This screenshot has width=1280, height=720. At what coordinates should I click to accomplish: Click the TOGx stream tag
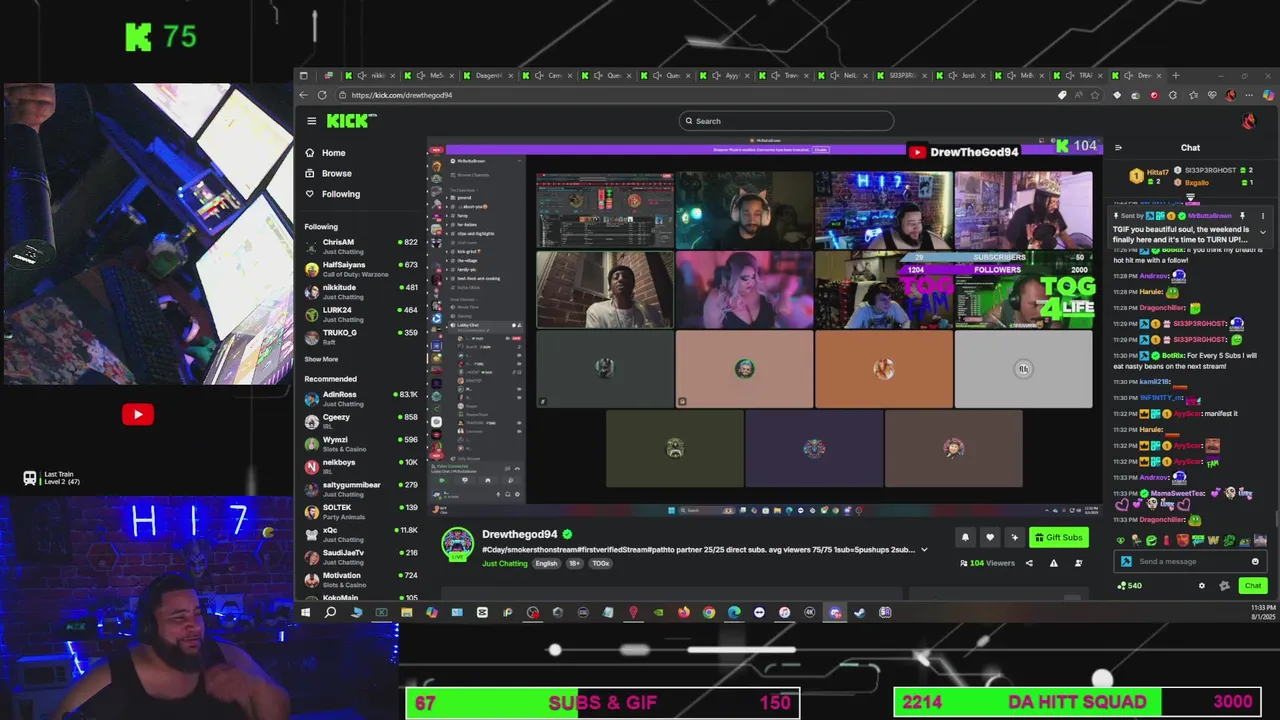click(x=600, y=563)
